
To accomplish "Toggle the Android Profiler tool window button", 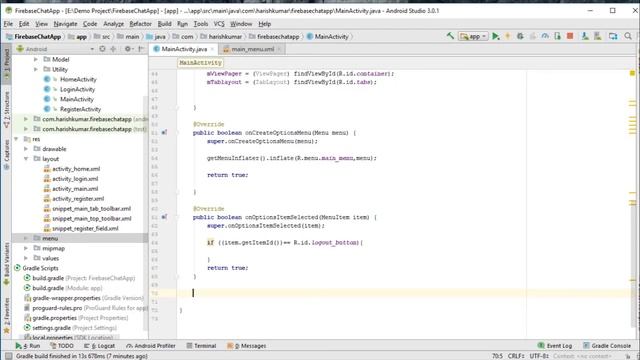I will [151, 346].
